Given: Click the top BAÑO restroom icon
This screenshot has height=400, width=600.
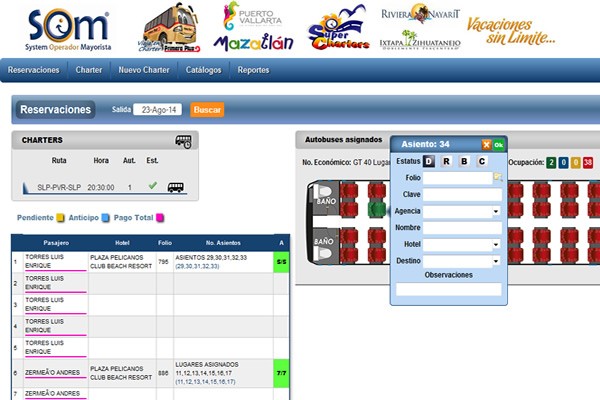Looking at the screenshot, I should coord(324,194).
